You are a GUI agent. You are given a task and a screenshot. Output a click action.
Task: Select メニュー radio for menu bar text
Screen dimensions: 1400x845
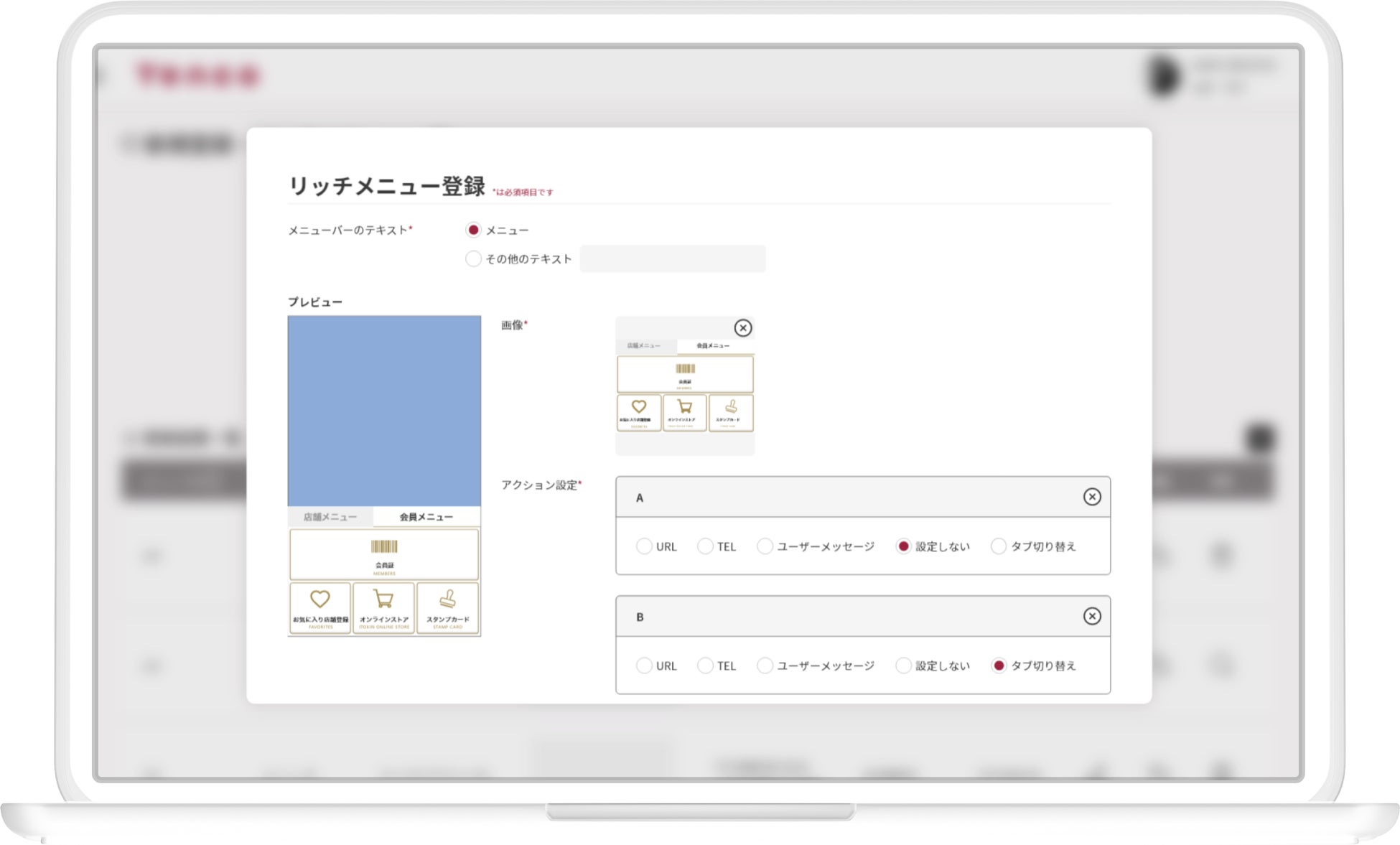(x=473, y=230)
